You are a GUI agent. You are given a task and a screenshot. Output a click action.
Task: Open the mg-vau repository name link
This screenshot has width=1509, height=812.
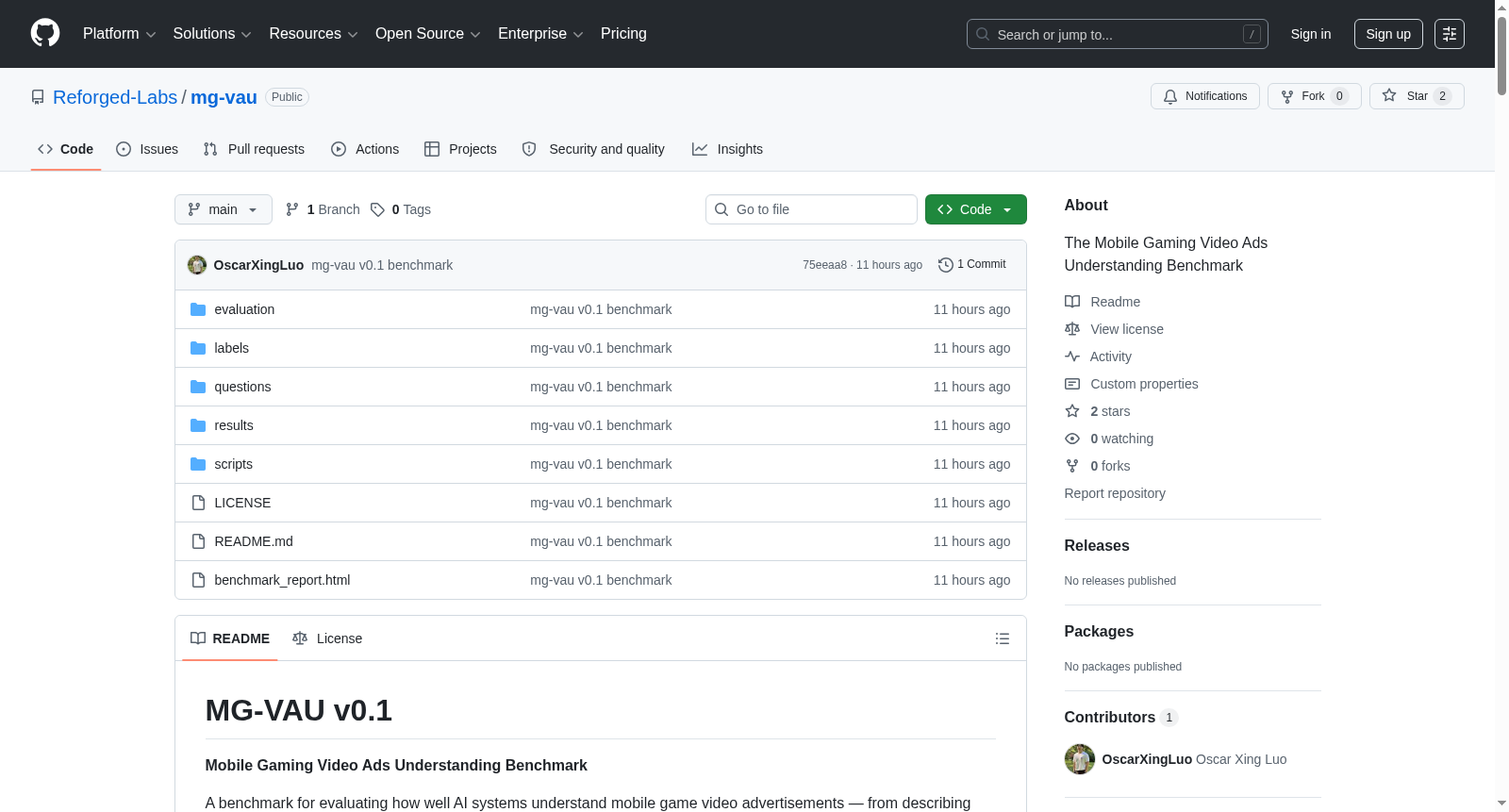(224, 97)
